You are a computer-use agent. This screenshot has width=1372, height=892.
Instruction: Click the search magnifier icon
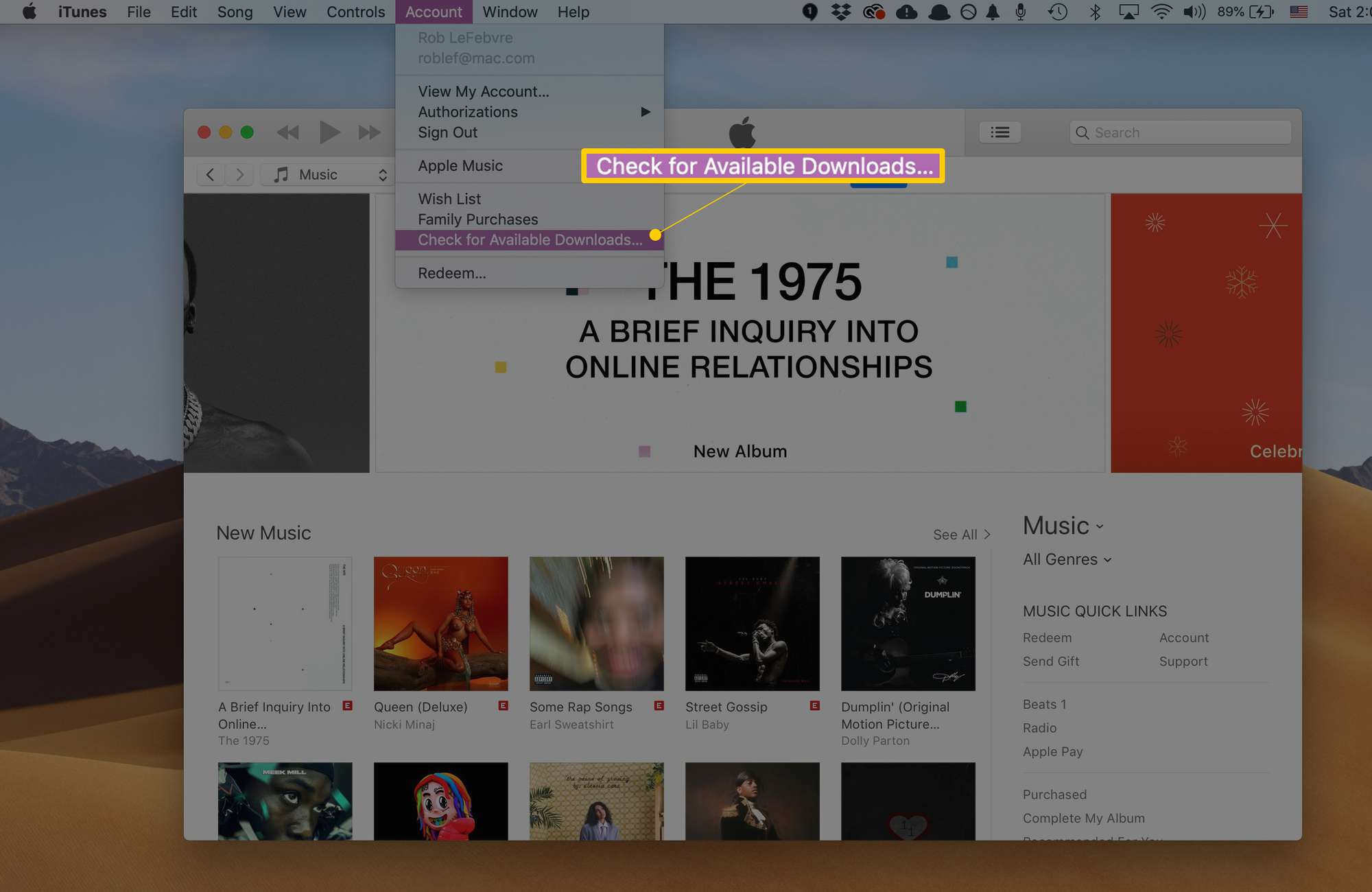coord(1082,132)
